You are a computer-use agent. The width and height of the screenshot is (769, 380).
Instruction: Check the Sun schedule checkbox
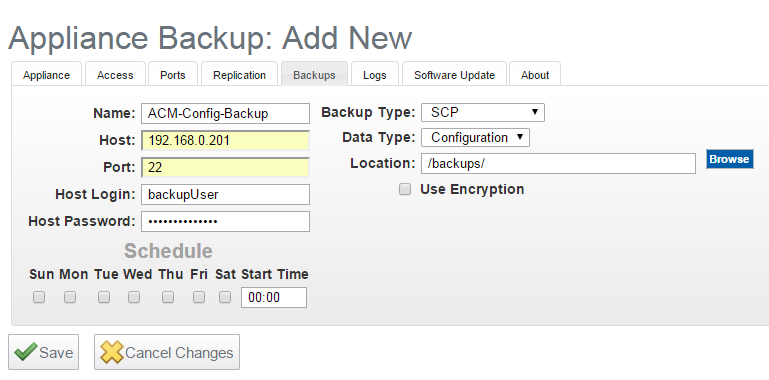(x=39, y=297)
